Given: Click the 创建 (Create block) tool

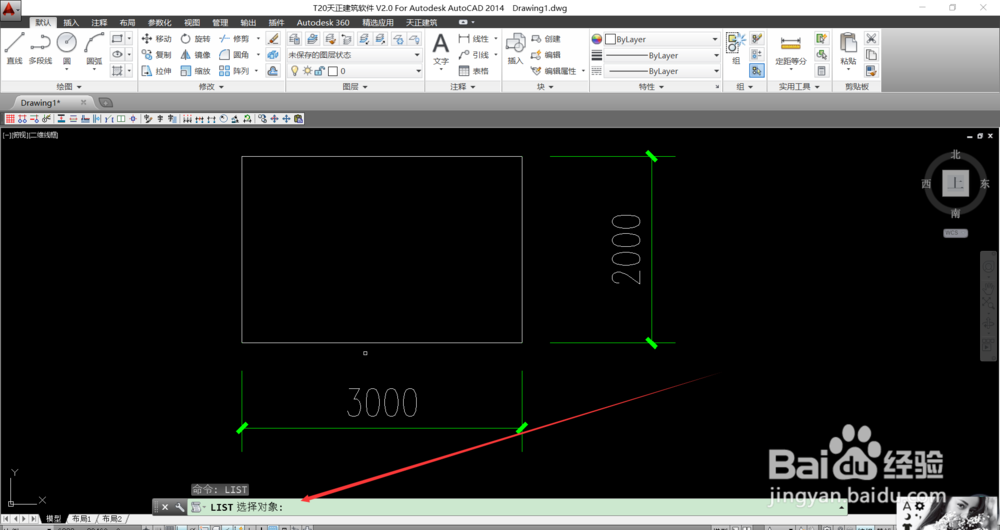Looking at the screenshot, I should (x=546, y=39).
